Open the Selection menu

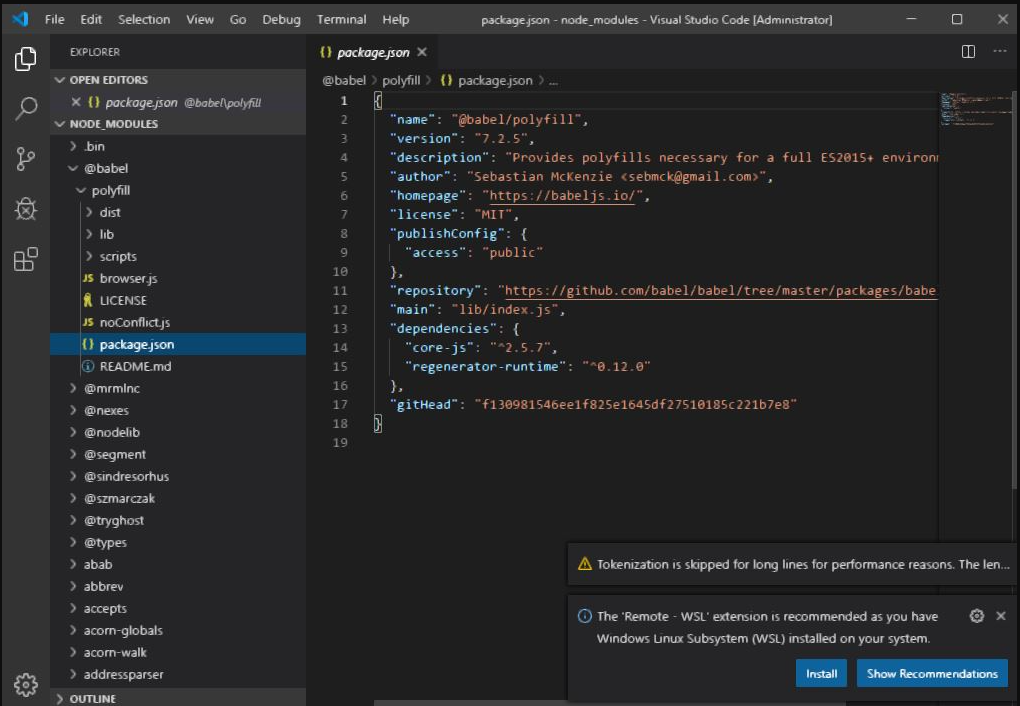click(x=144, y=20)
